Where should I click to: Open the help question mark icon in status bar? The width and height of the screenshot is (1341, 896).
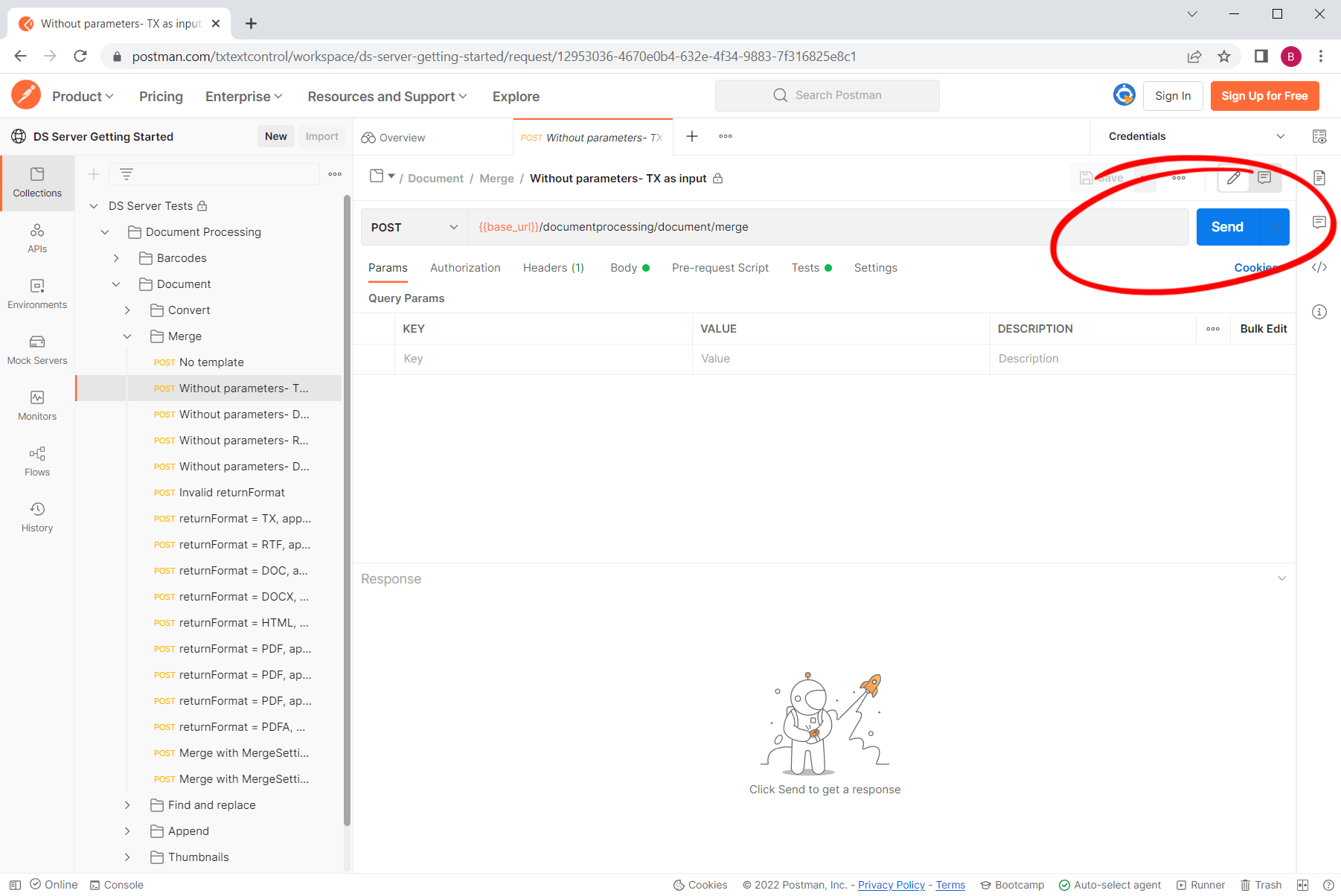pyautogui.click(x=1328, y=885)
